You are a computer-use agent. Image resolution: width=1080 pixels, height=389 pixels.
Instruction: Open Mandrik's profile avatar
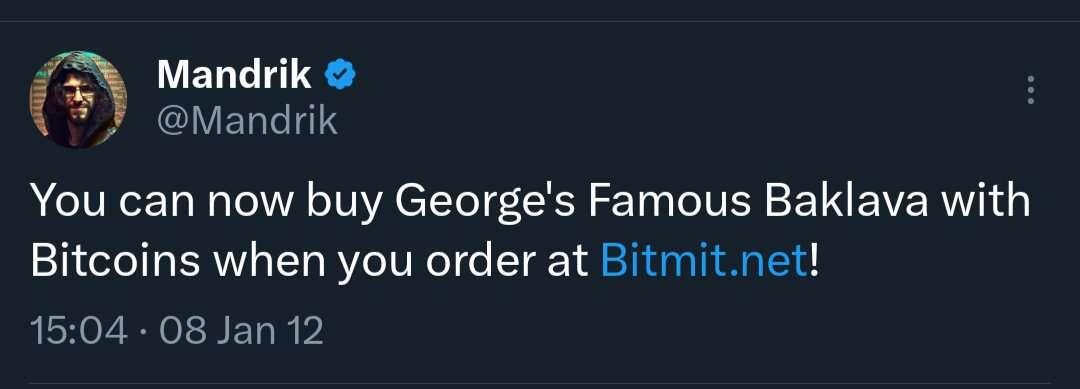[x=78, y=99]
